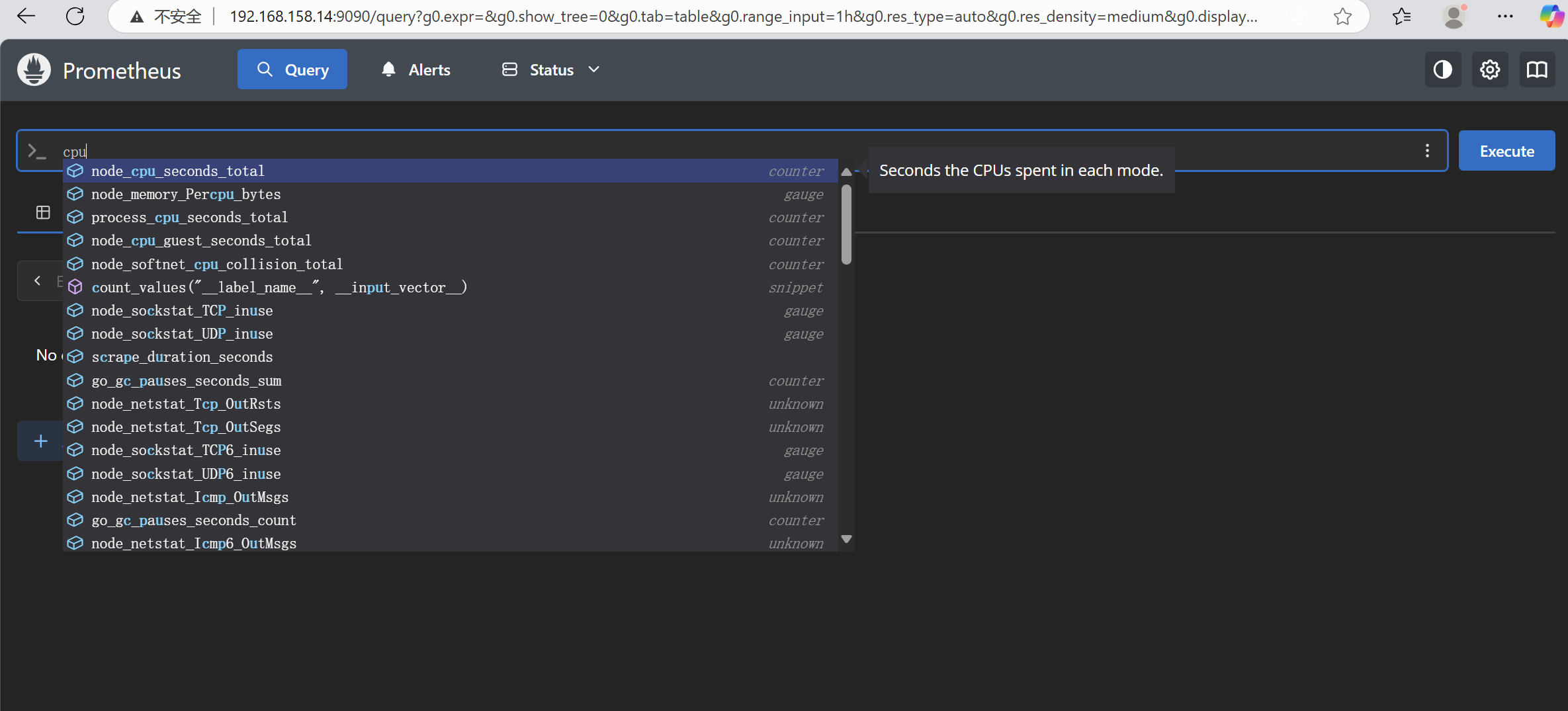Click the cube icon beside node_netstat_Tcp_OutRsts

[x=75, y=403]
